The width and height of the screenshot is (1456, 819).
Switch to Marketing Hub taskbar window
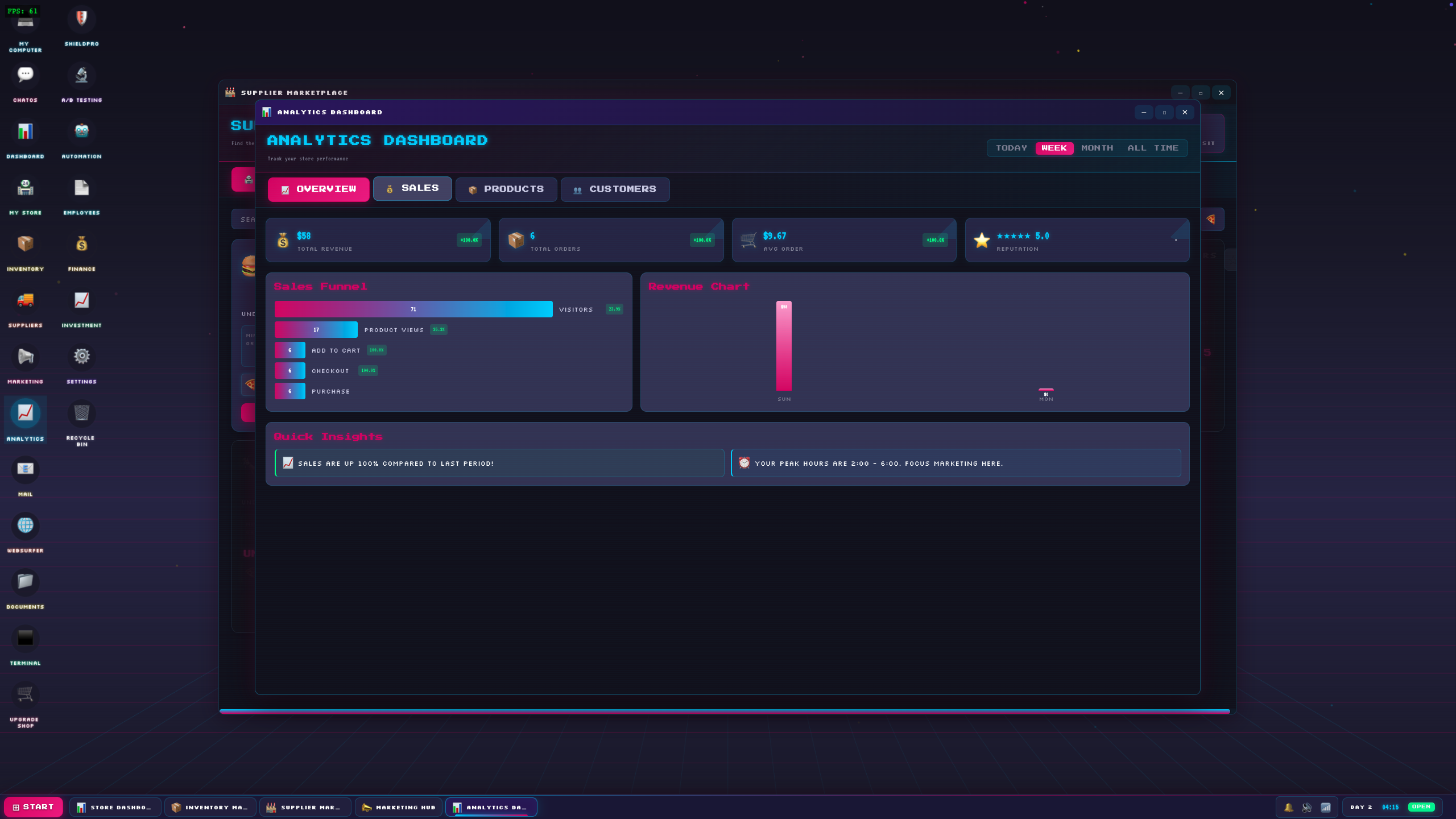tap(399, 807)
